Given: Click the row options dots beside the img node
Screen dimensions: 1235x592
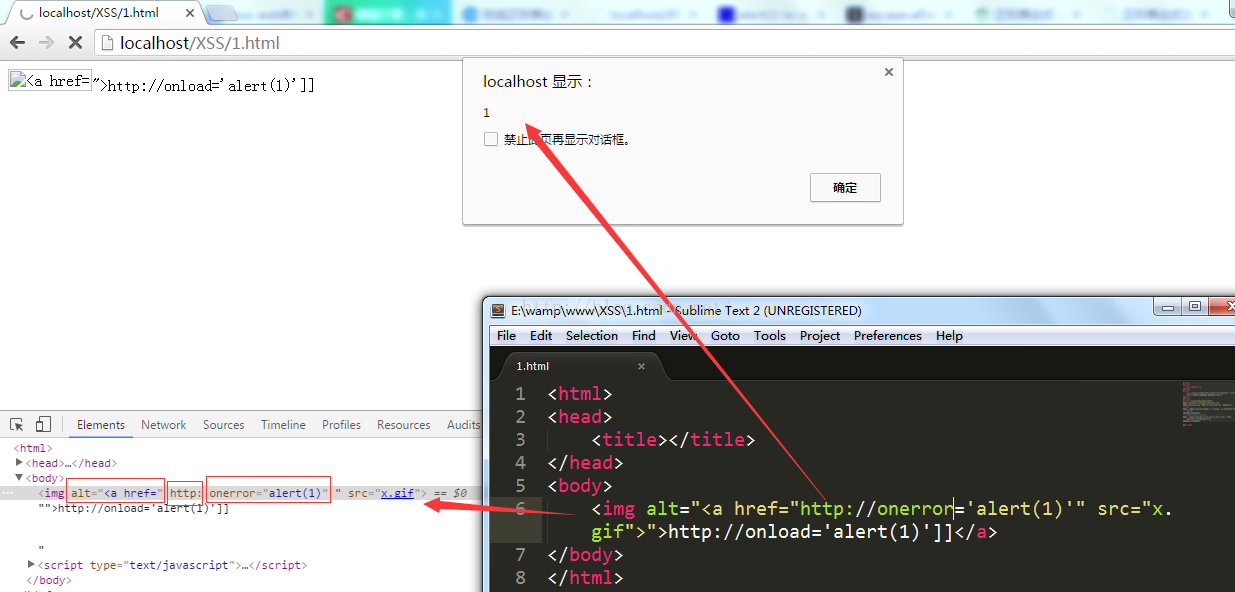Looking at the screenshot, I should pos(7,494).
